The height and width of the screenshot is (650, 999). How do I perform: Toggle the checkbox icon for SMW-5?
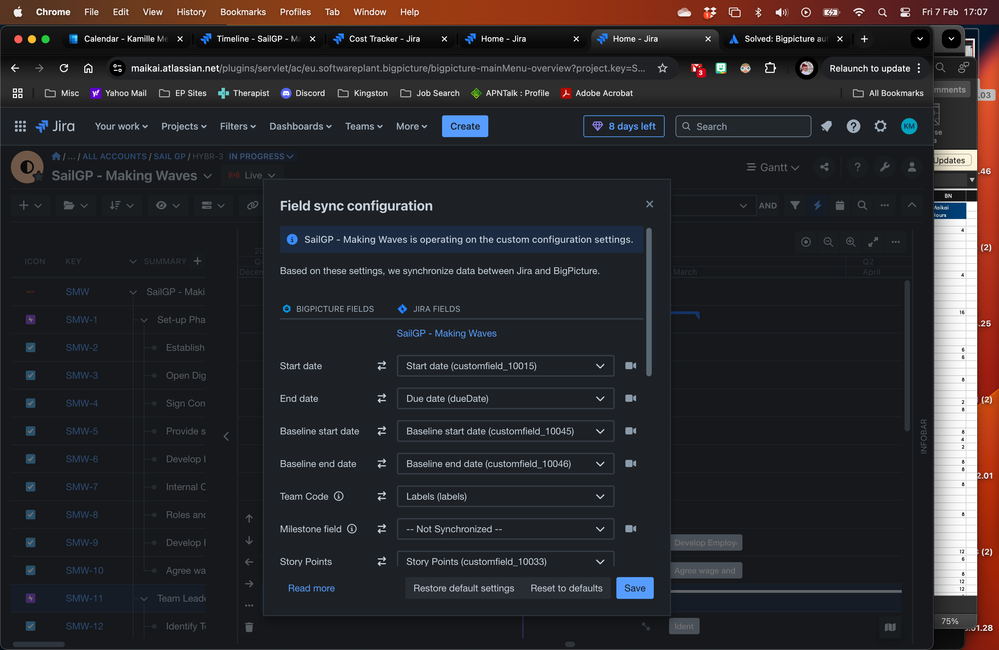pos(31,431)
